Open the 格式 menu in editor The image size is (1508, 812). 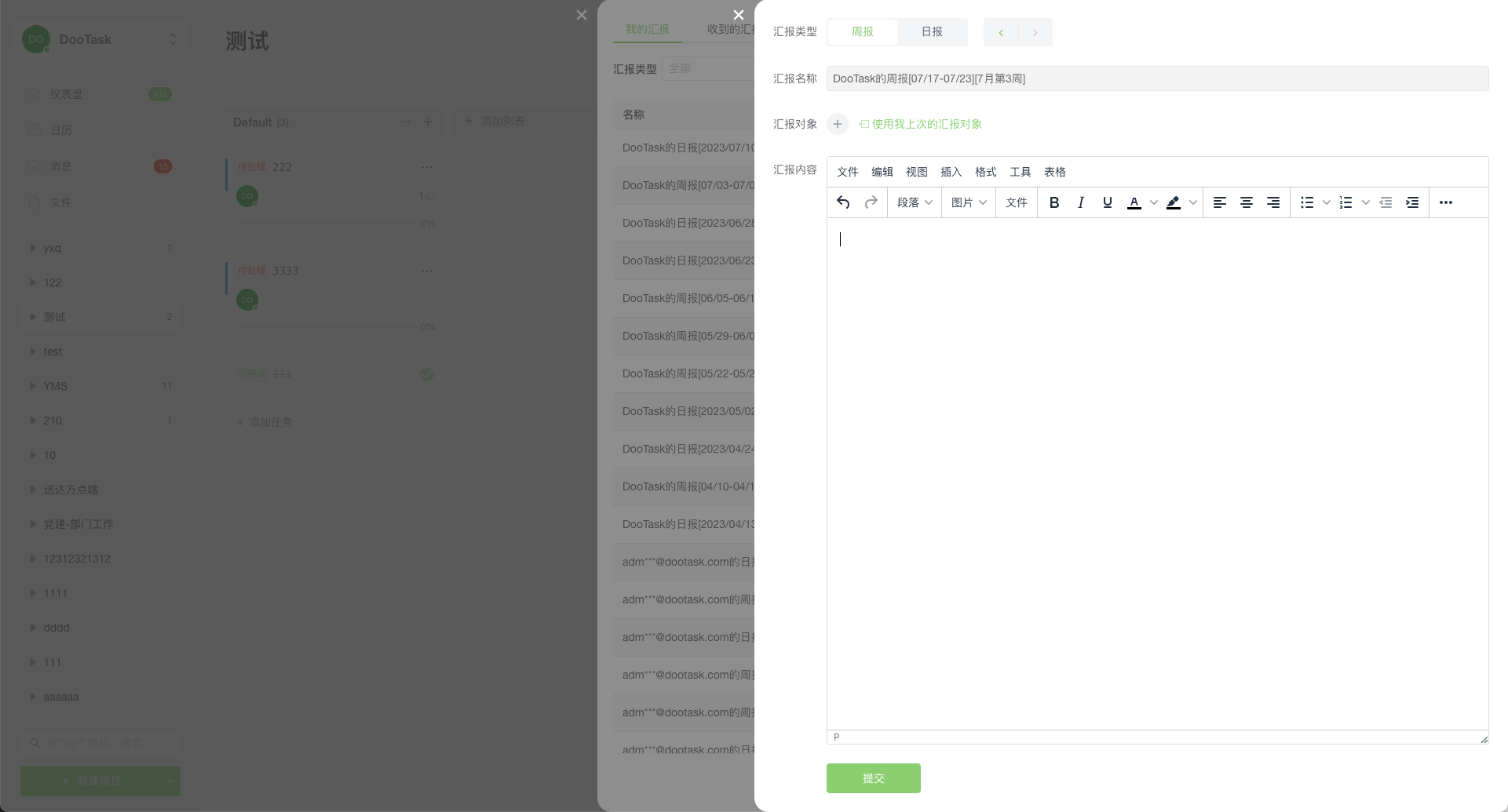(985, 172)
